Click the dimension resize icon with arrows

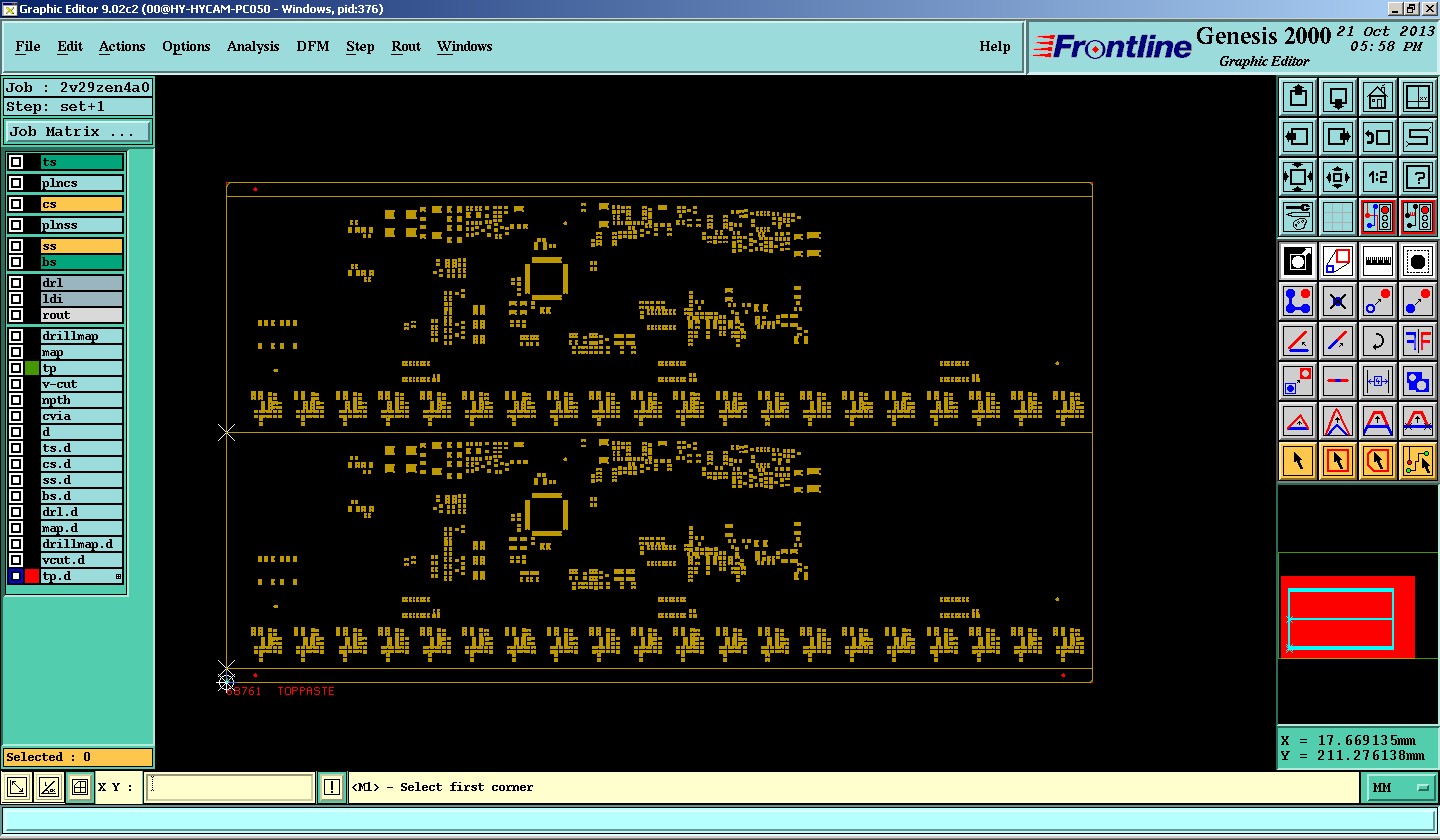tap(1378, 381)
